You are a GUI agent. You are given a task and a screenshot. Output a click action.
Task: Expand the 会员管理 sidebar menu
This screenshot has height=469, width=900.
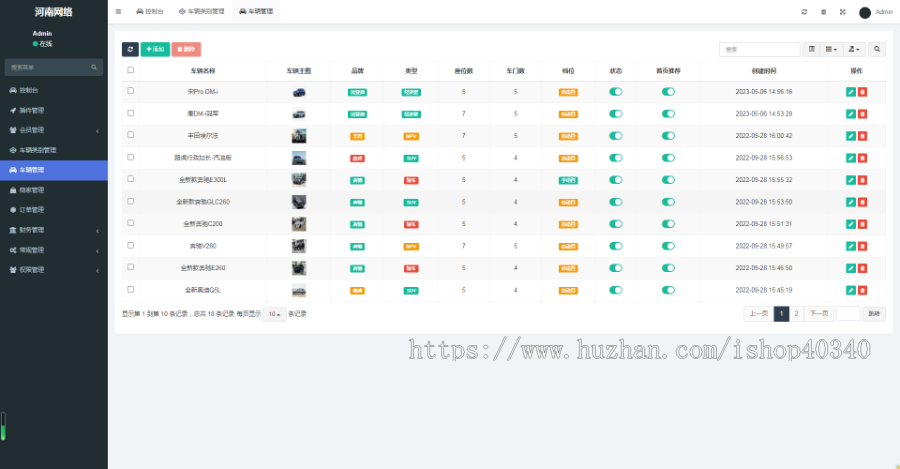click(x=54, y=130)
